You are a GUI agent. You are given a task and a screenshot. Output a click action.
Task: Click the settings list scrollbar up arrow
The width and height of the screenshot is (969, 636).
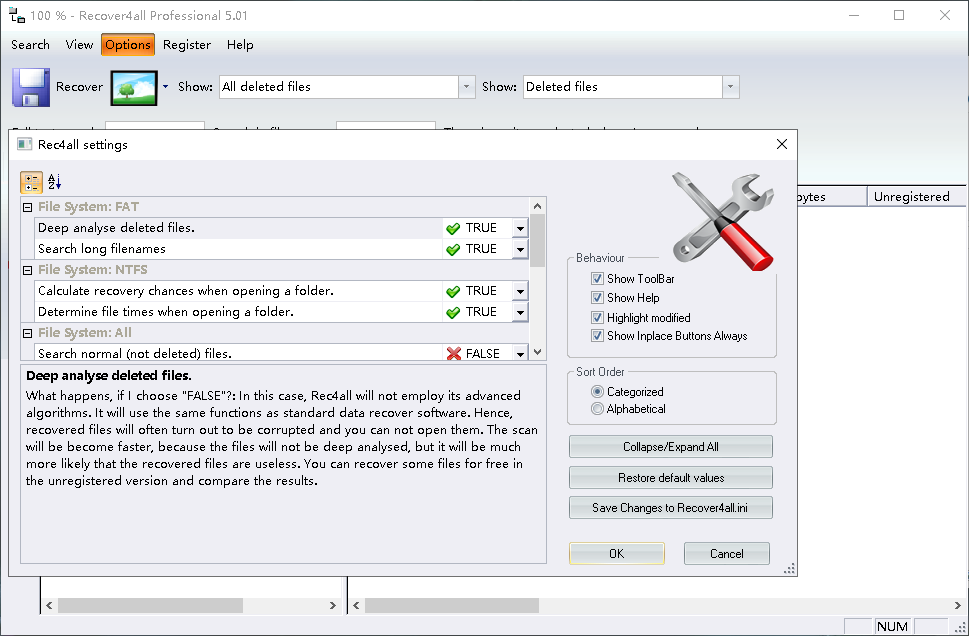(538, 206)
